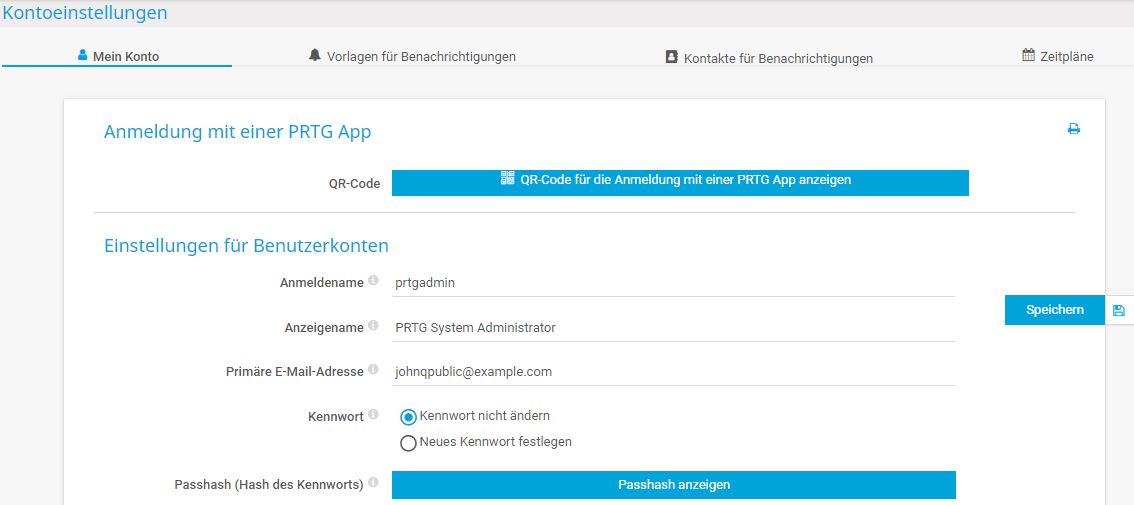Viewport: 1134px width, 505px height.
Task: Click the QR-Code field label
Action: pyautogui.click(x=354, y=184)
